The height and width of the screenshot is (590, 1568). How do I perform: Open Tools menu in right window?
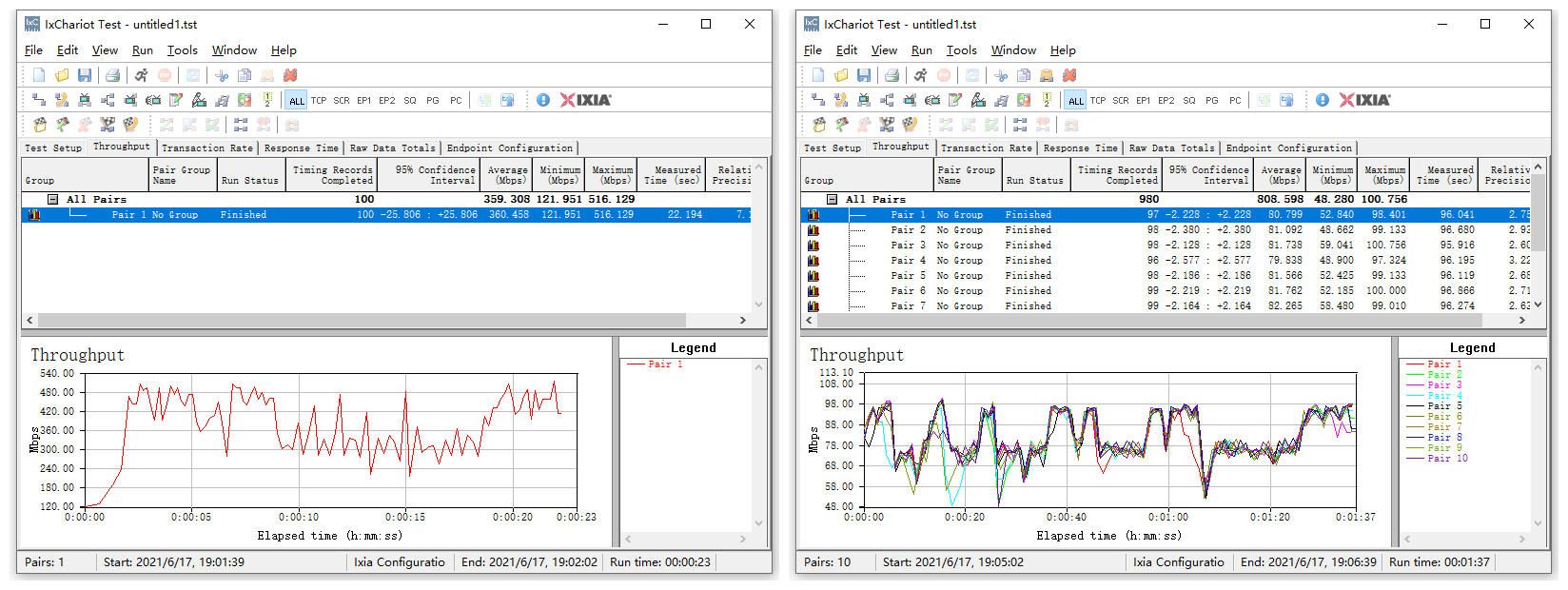[x=961, y=50]
